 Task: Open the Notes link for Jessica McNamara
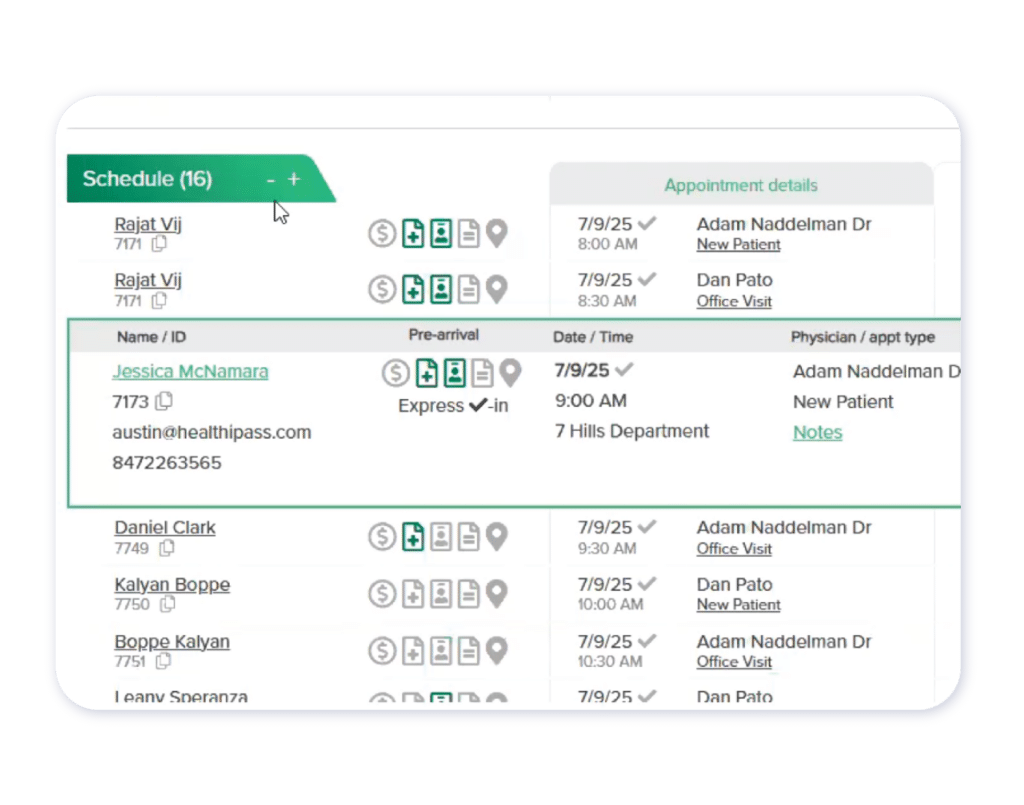817,433
